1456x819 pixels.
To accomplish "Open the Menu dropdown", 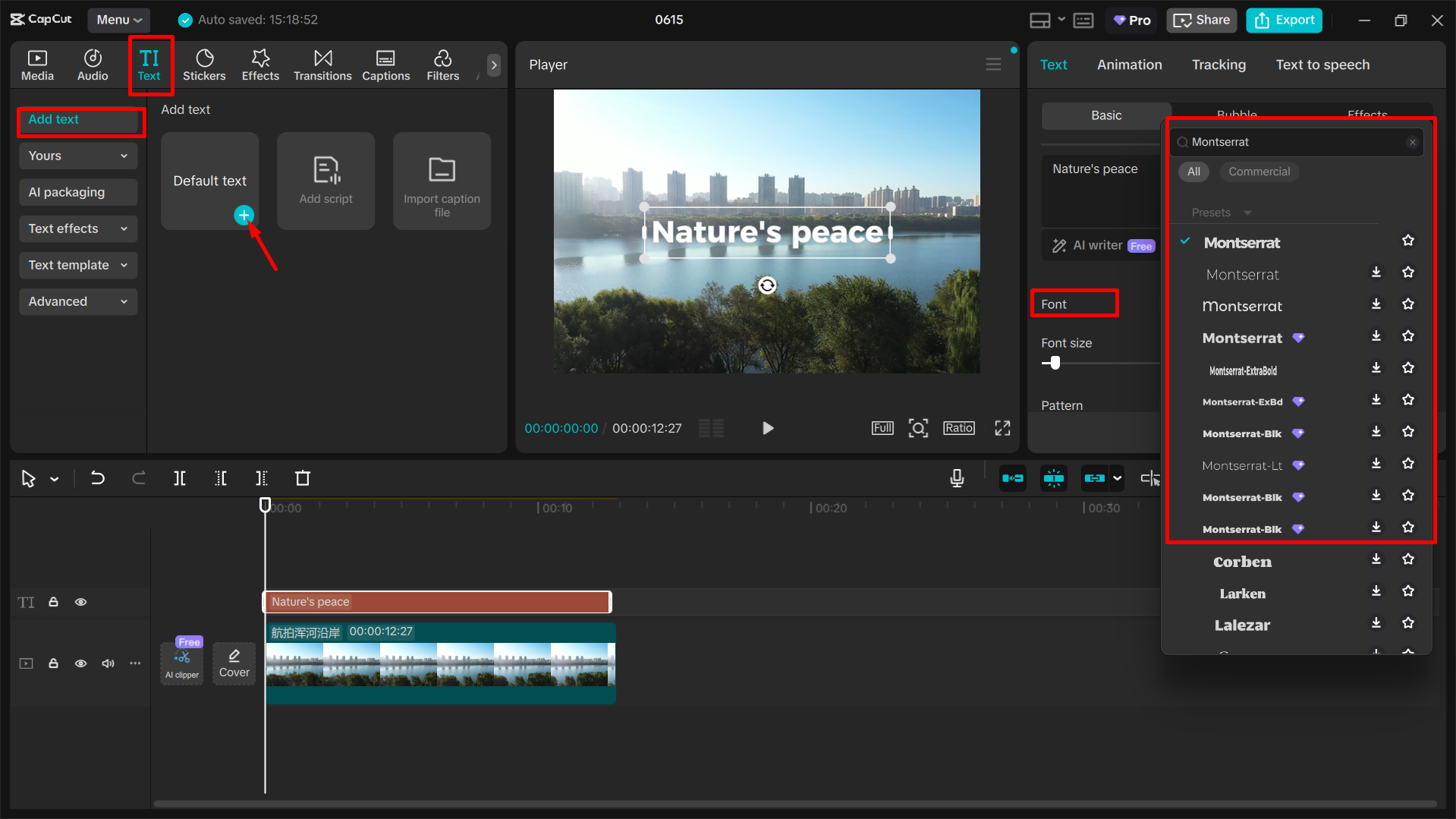I will pyautogui.click(x=118, y=20).
